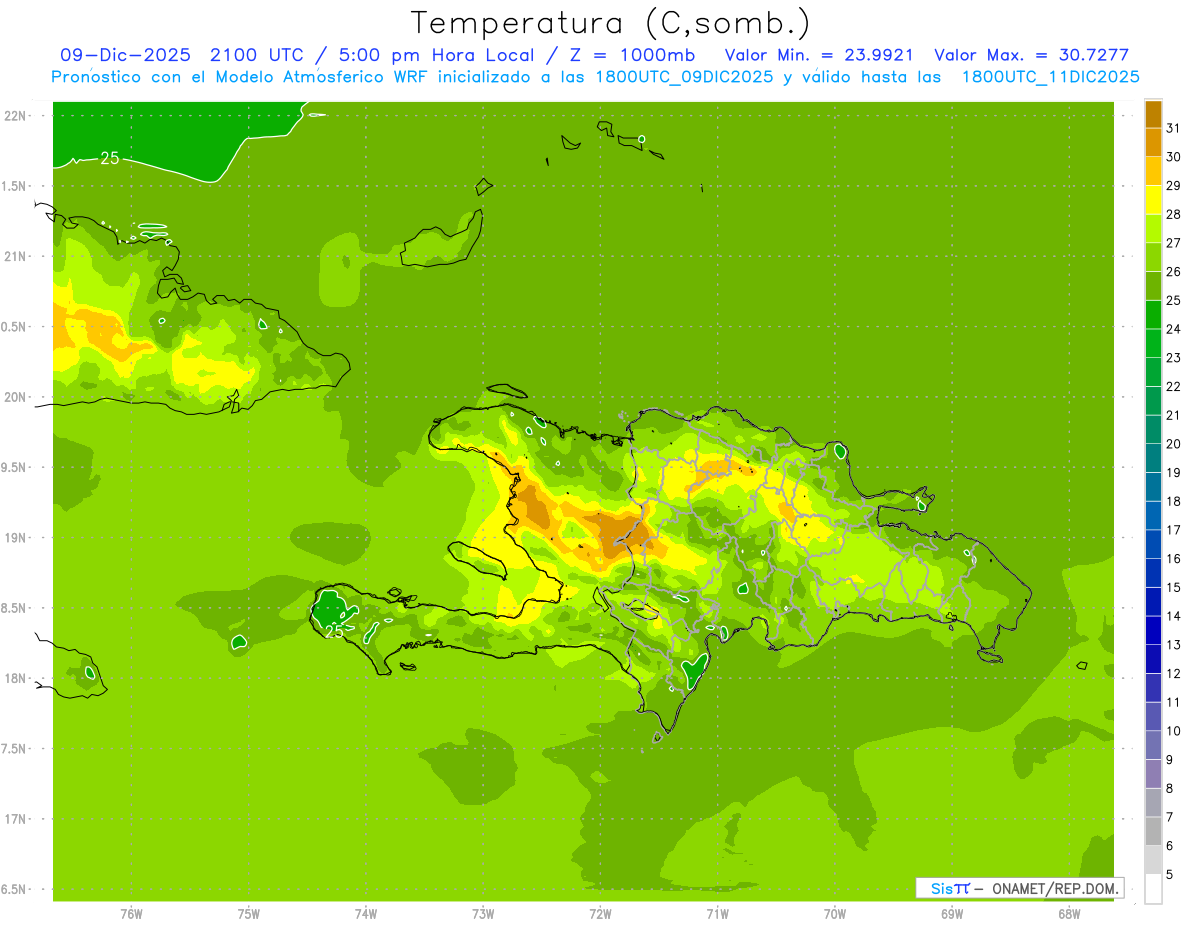Viewport: 1200px width, 927px height.
Task: Click colorbar swatch between 9 and 10
Action: point(1153,745)
